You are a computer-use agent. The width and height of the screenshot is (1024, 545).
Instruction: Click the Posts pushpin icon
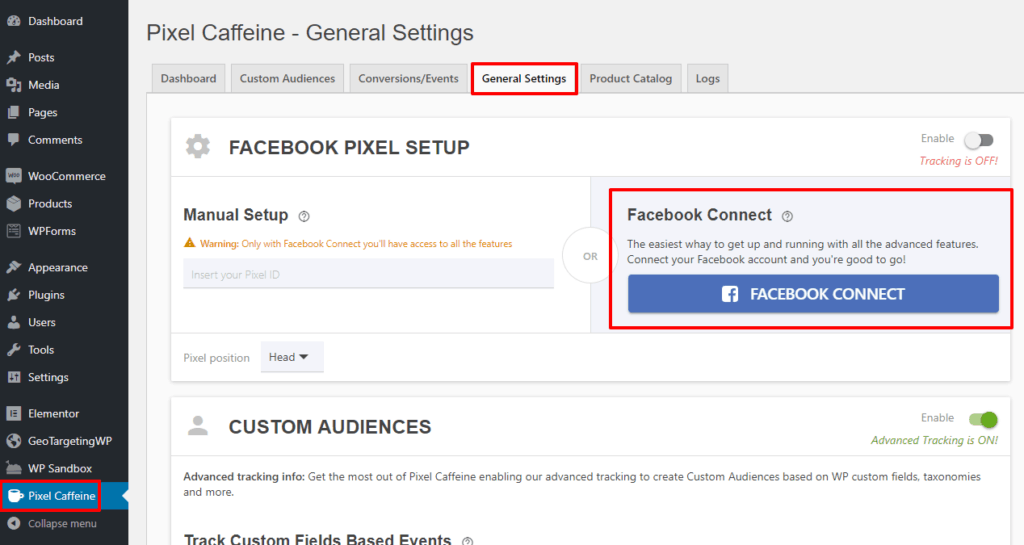pyautogui.click(x=14, y=57)
